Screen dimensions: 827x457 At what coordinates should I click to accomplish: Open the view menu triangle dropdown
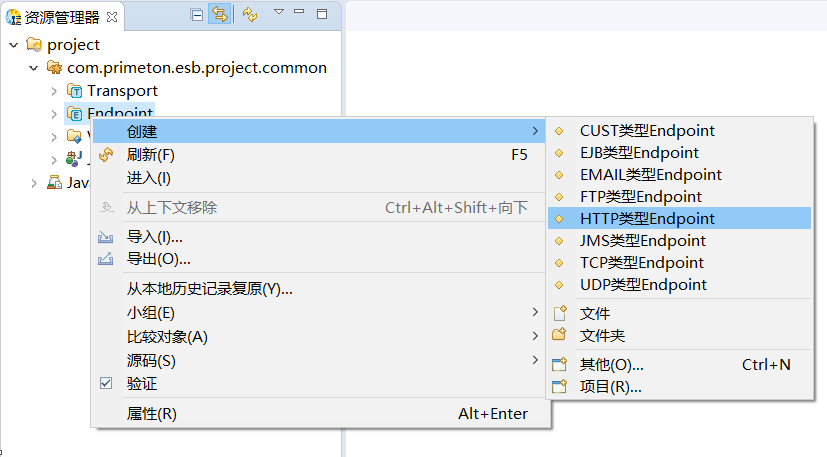278,13
